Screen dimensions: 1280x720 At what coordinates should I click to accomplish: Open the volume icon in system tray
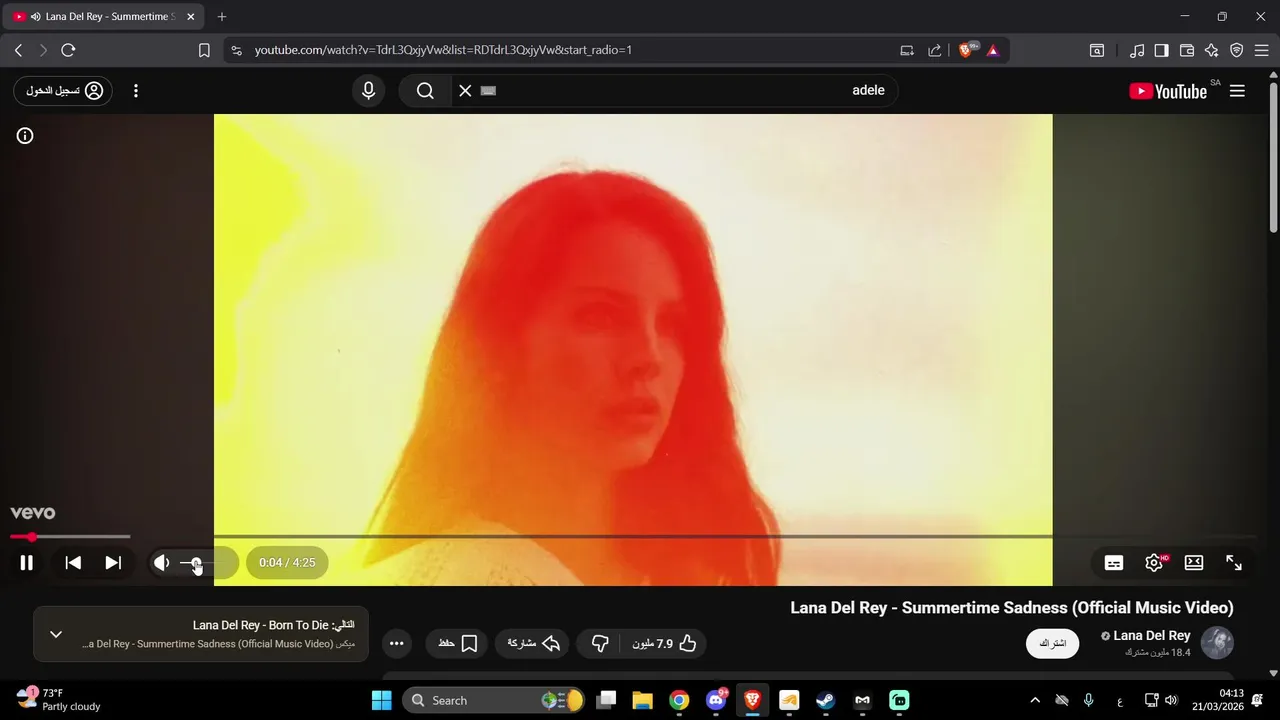1171,700
